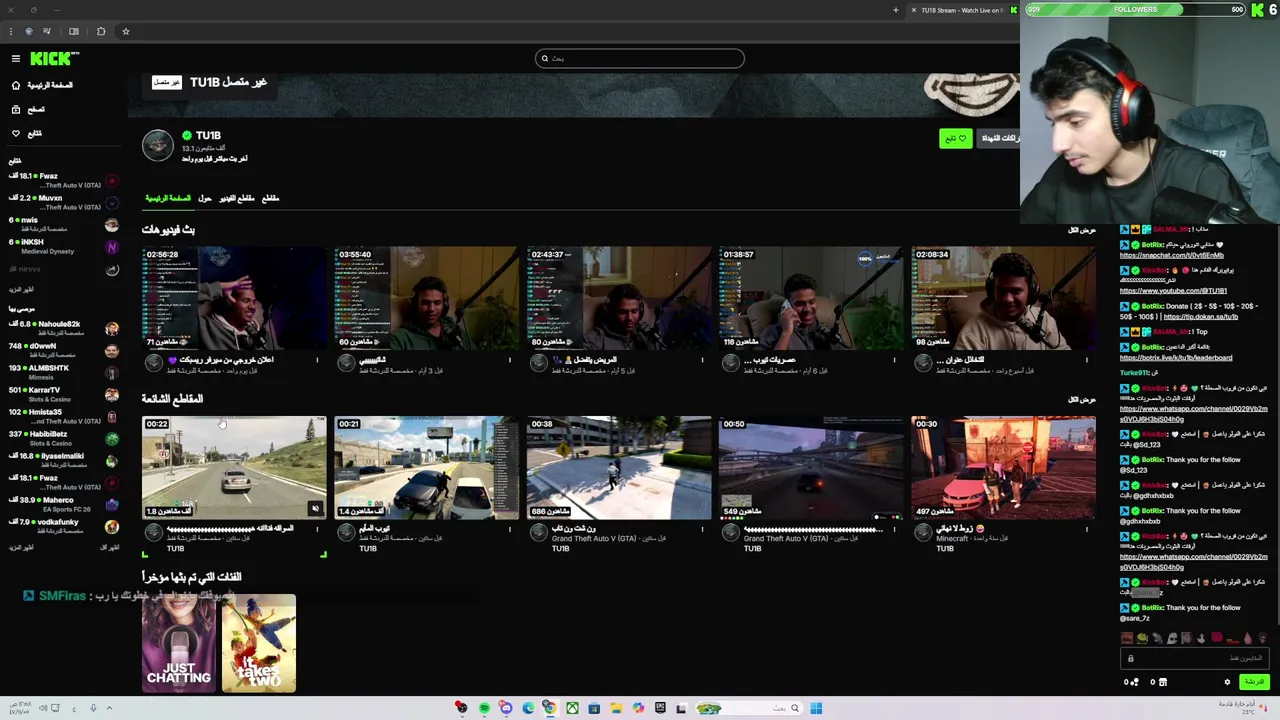Open the Videos tab under TU1B
Screen dimensions: 1280x720
point(237,198)
